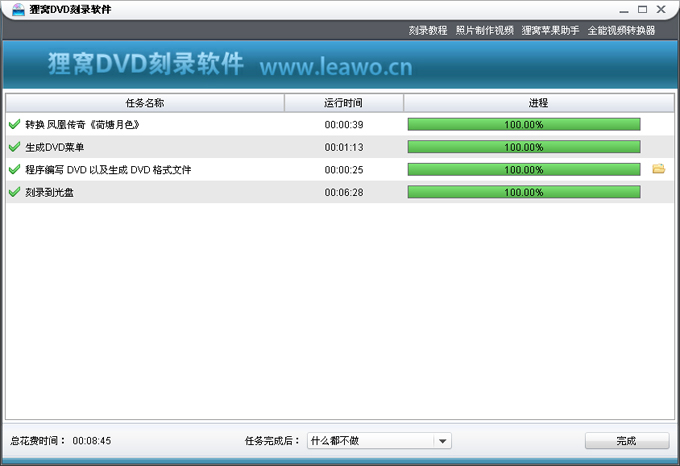680x466 pixels.
Task: Sort by the 进程 column header
Action: pos(539,103)
